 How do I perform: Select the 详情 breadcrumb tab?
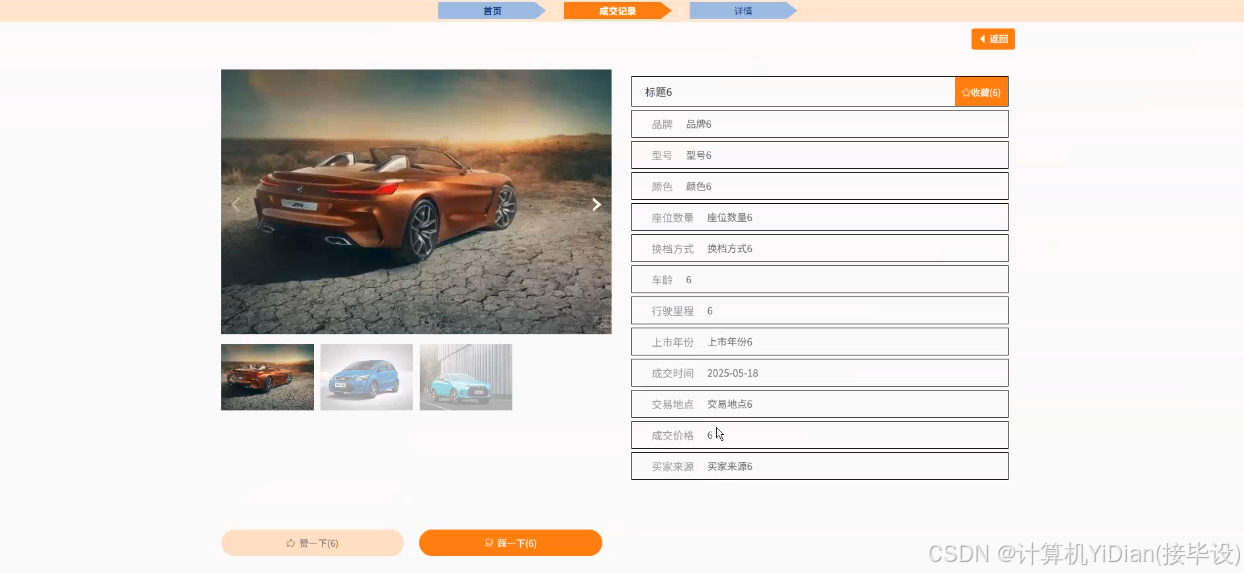[x=743, y=11]
